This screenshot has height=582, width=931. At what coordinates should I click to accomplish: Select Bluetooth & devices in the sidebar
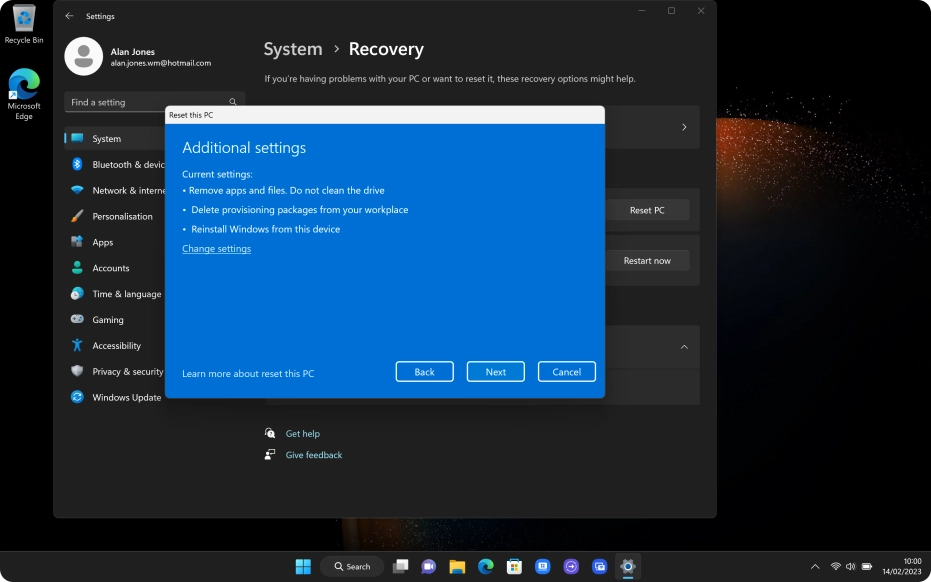(118, 164)
